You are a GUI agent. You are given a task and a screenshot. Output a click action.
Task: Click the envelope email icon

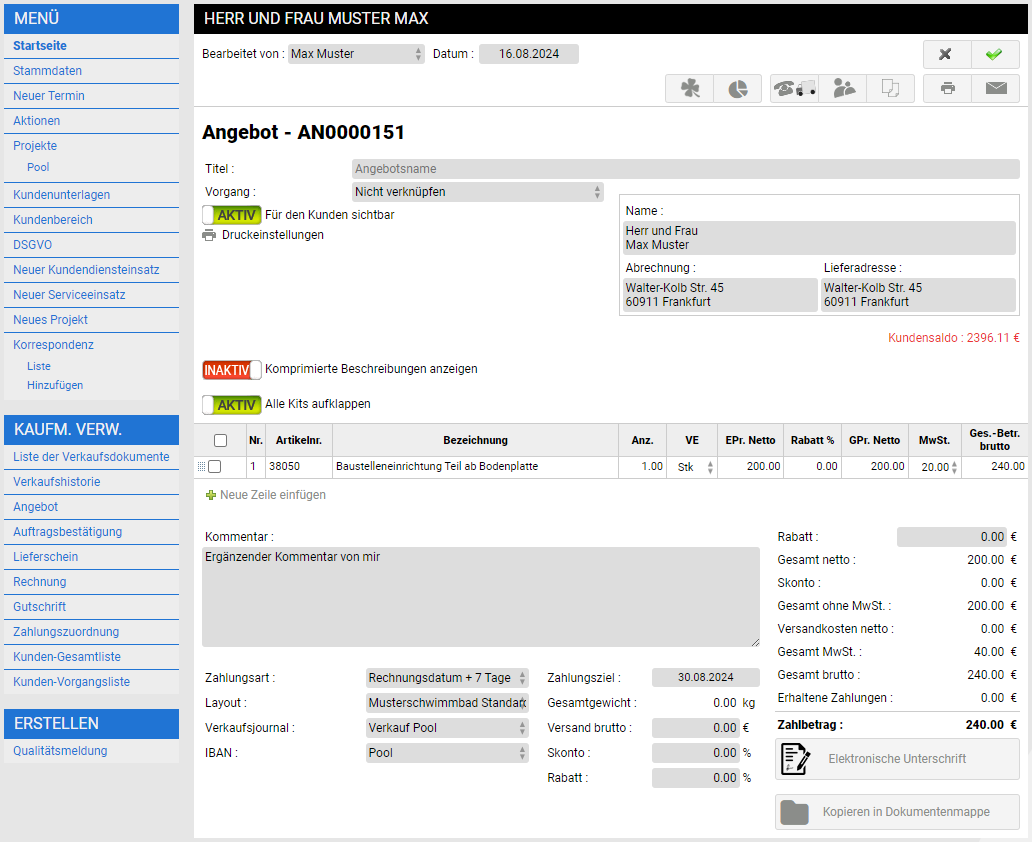click(995, 88)
